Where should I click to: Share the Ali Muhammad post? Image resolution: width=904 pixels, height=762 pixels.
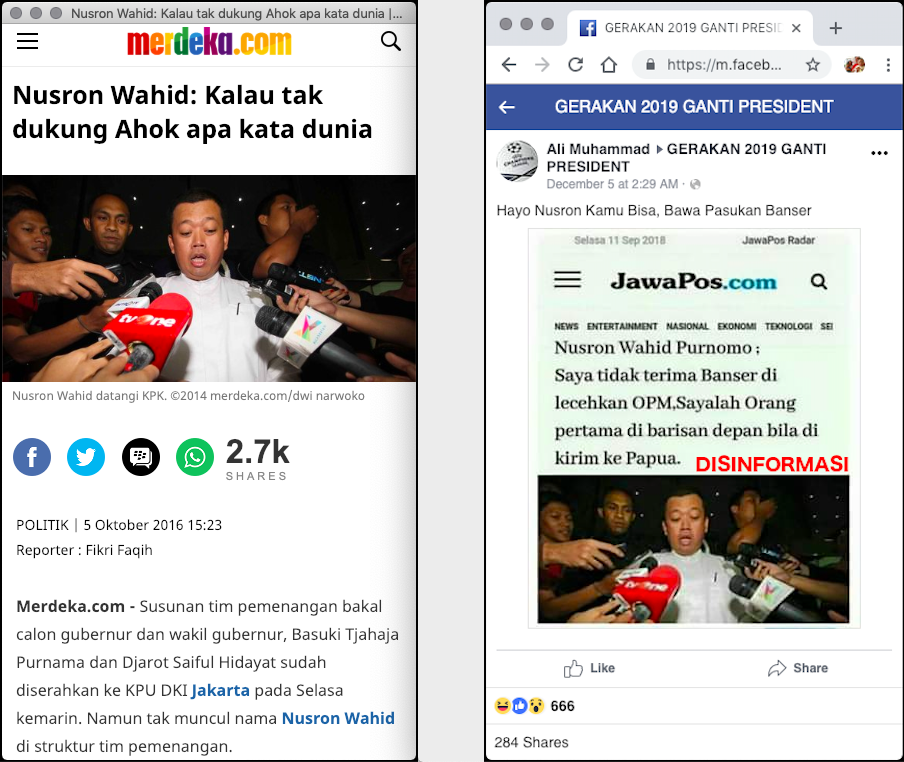[798, 668]
